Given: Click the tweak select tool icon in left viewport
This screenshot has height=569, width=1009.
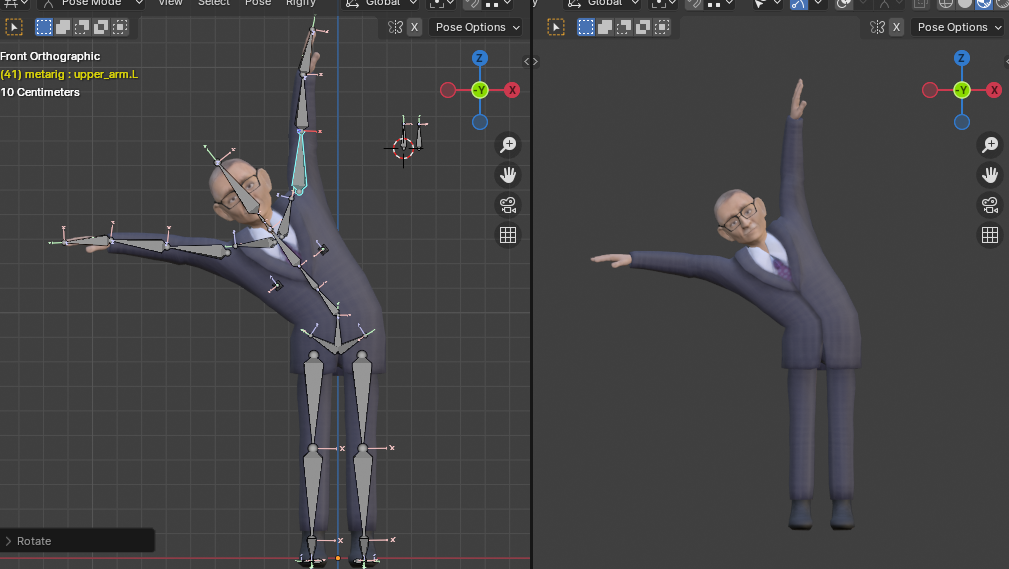Looking at the screenshot, I should coord(14,27).
